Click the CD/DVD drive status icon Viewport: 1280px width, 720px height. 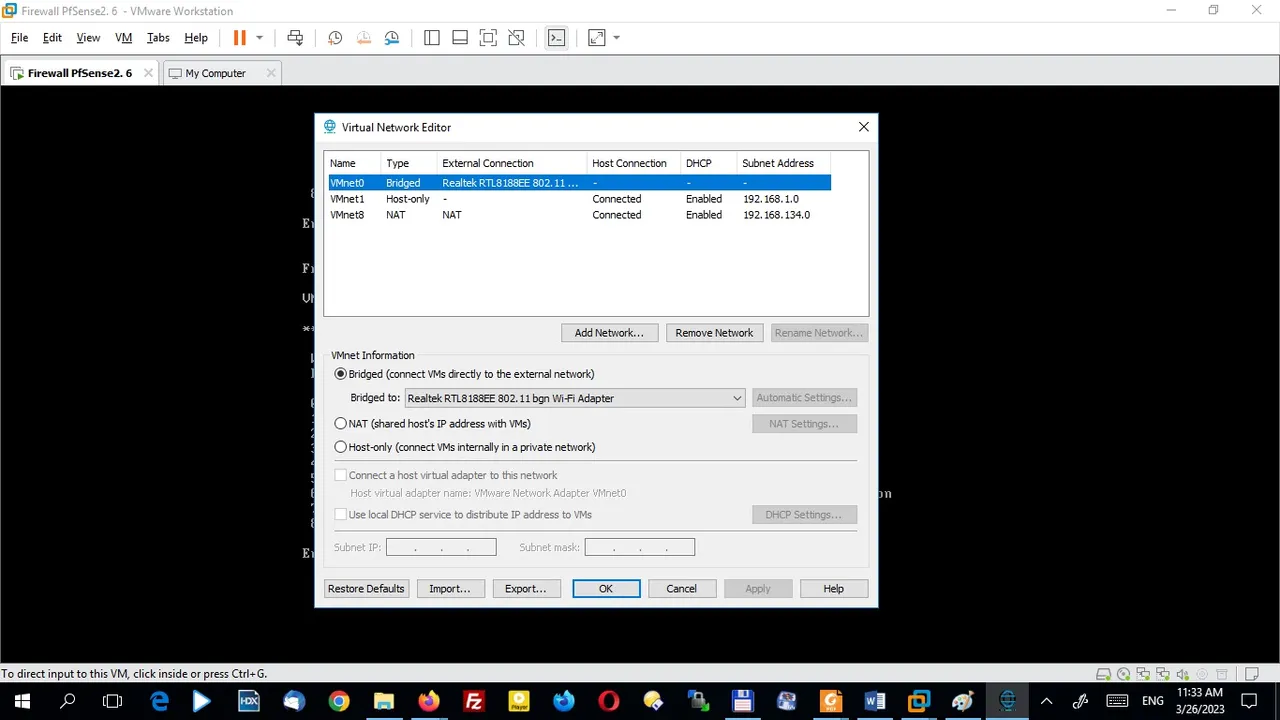tap(1124, 674)
